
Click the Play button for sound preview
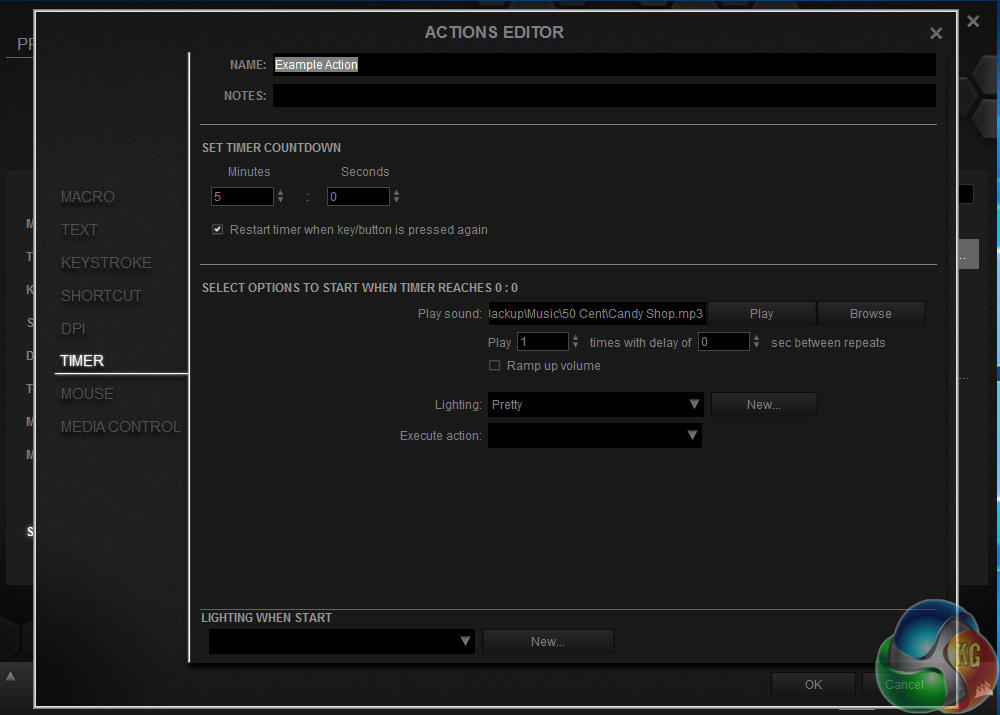click(x=761, y=314)
